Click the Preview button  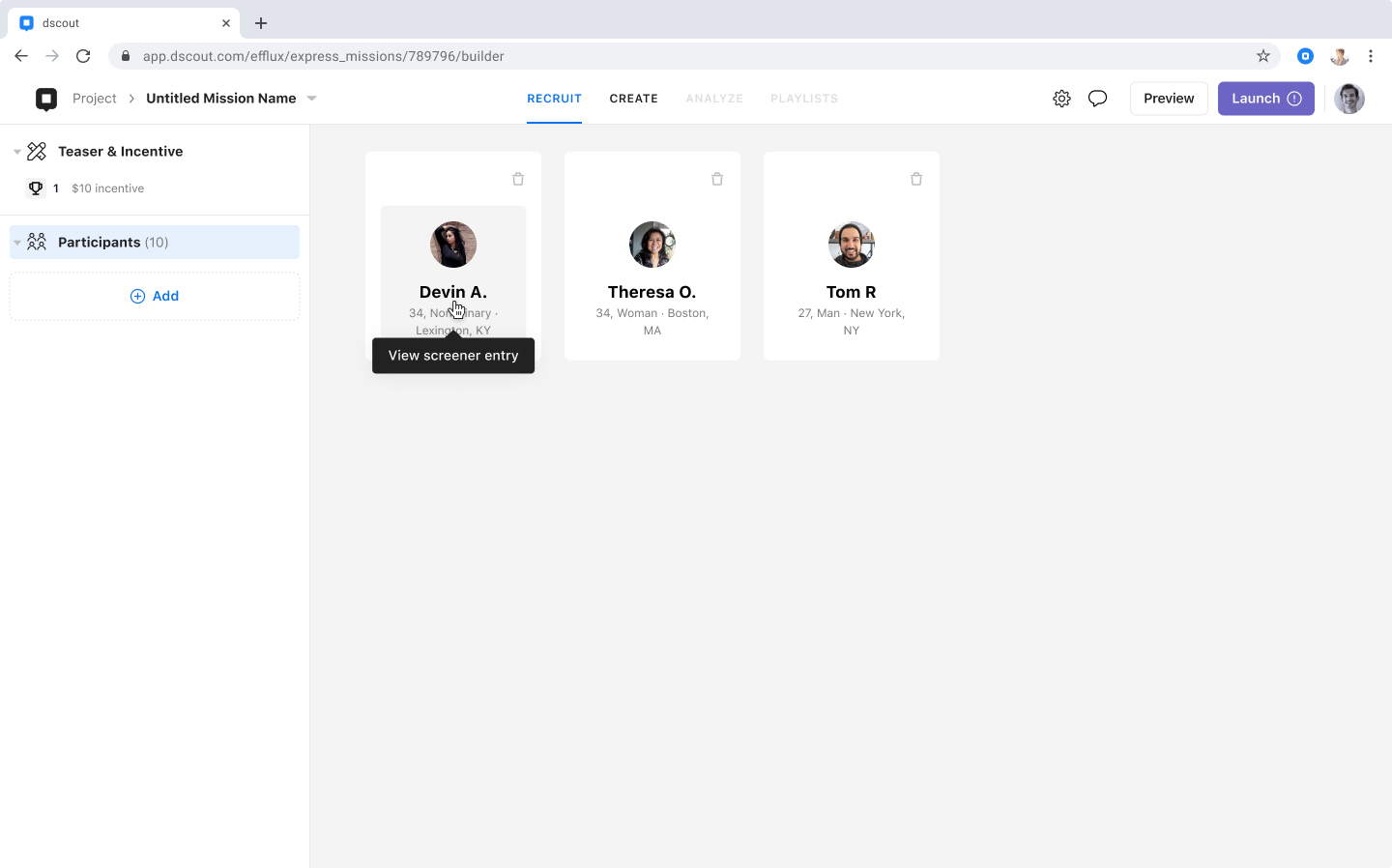pos(1169,99)
